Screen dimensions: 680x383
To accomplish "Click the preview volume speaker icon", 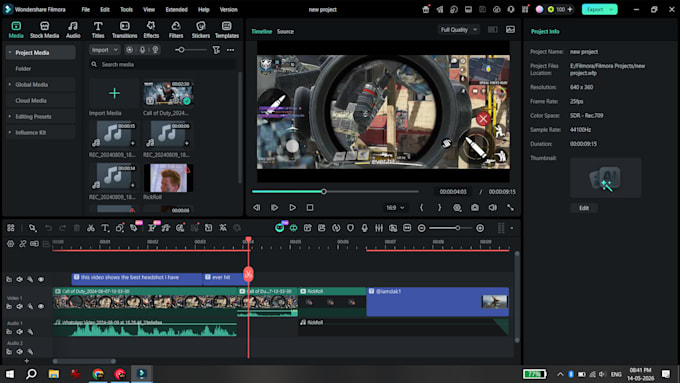I will point(493,208).
